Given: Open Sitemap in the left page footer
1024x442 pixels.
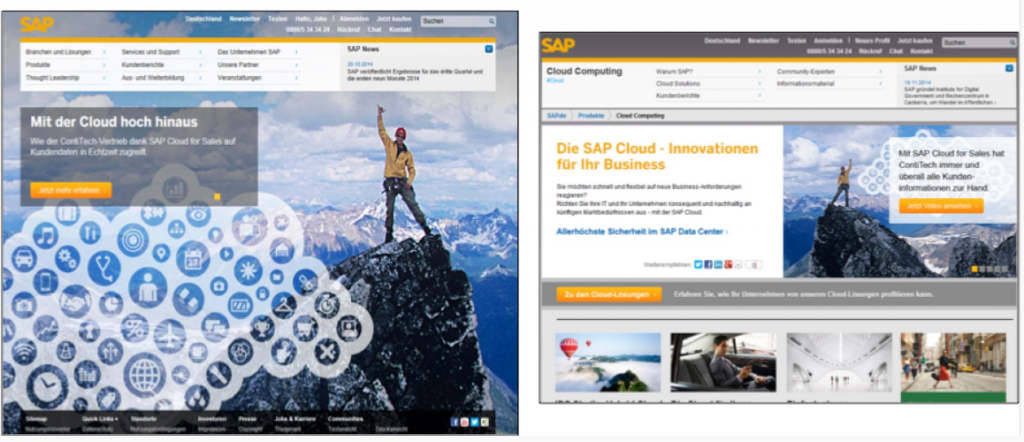Looking at the screenshot, I should click(37, 419).
